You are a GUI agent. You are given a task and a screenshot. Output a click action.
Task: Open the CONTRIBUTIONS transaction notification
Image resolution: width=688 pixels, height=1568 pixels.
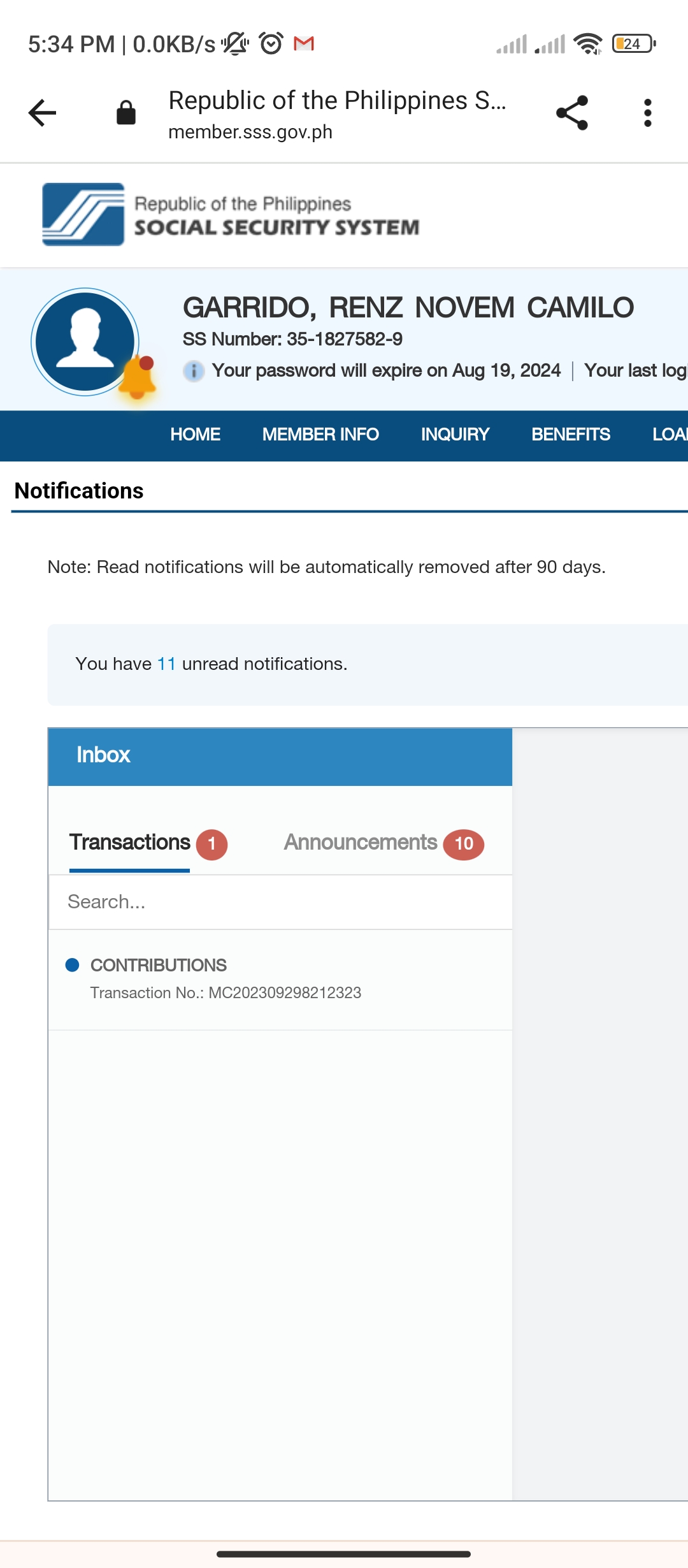[226, 978]
